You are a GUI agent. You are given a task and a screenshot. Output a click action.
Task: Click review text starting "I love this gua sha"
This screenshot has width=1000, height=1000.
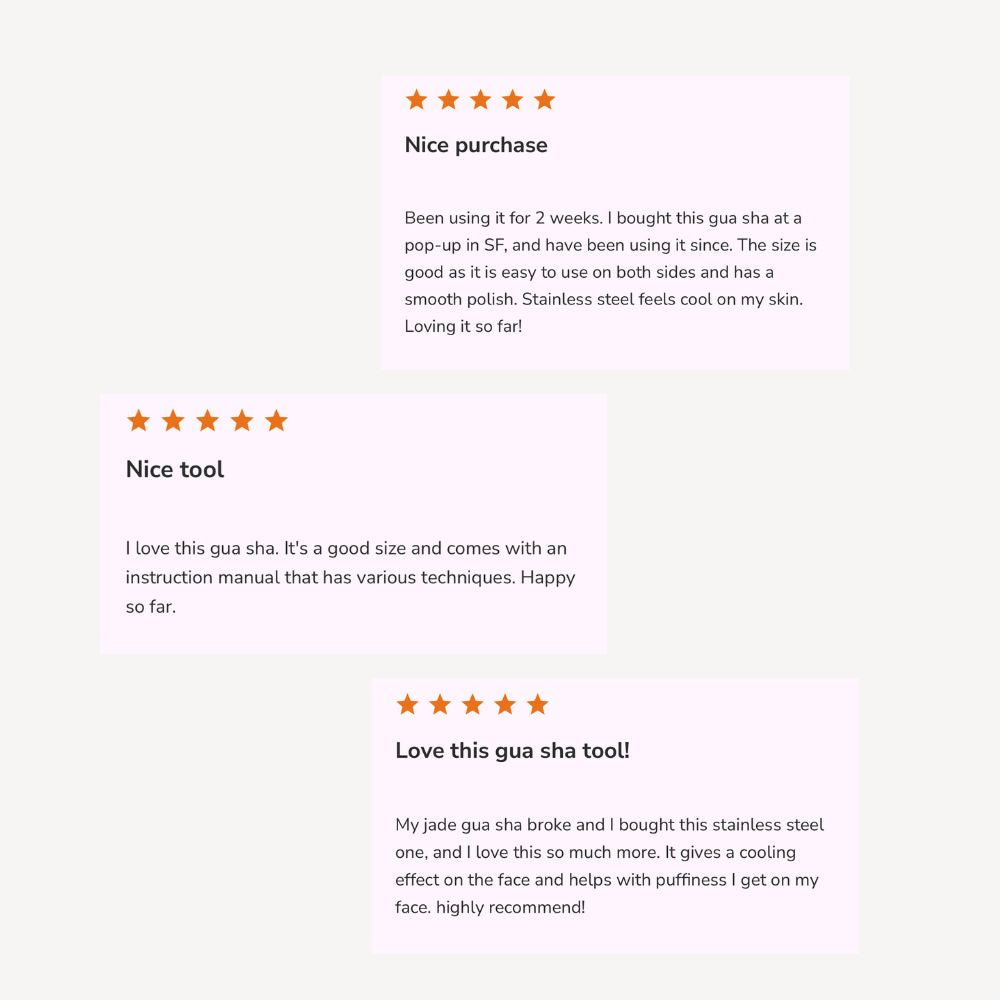(x=350, y=577)
